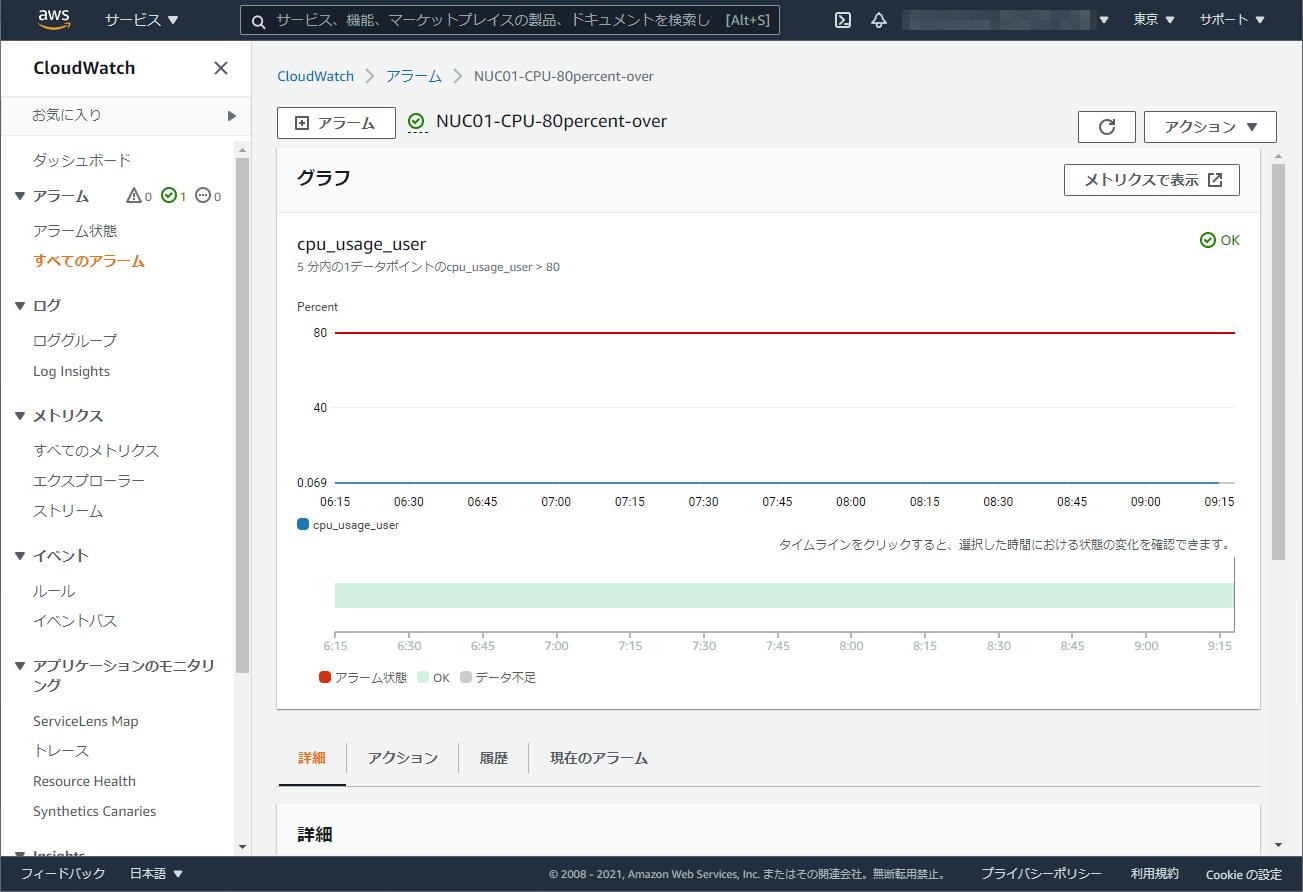1303x892 pixels.
Task: Switch to the 詳細 tab
Action: (312, 758)
